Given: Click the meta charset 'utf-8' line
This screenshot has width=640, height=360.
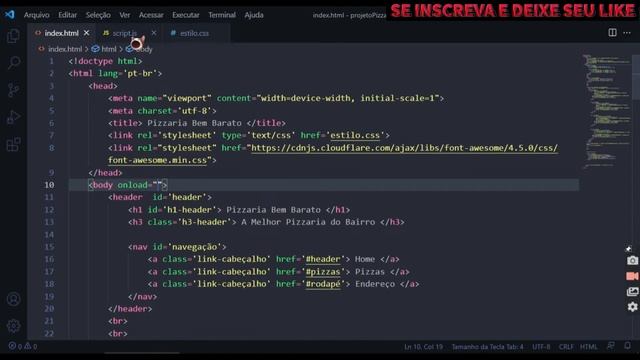Looking at the screenshot, I should 162,111.
